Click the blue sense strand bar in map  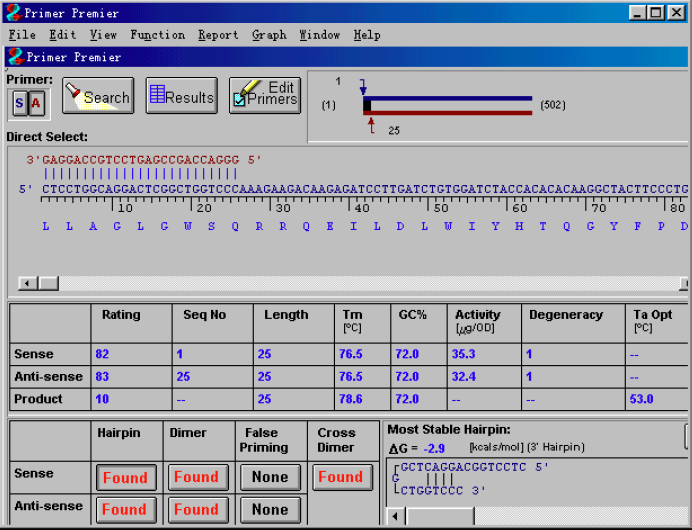(450, 99)
